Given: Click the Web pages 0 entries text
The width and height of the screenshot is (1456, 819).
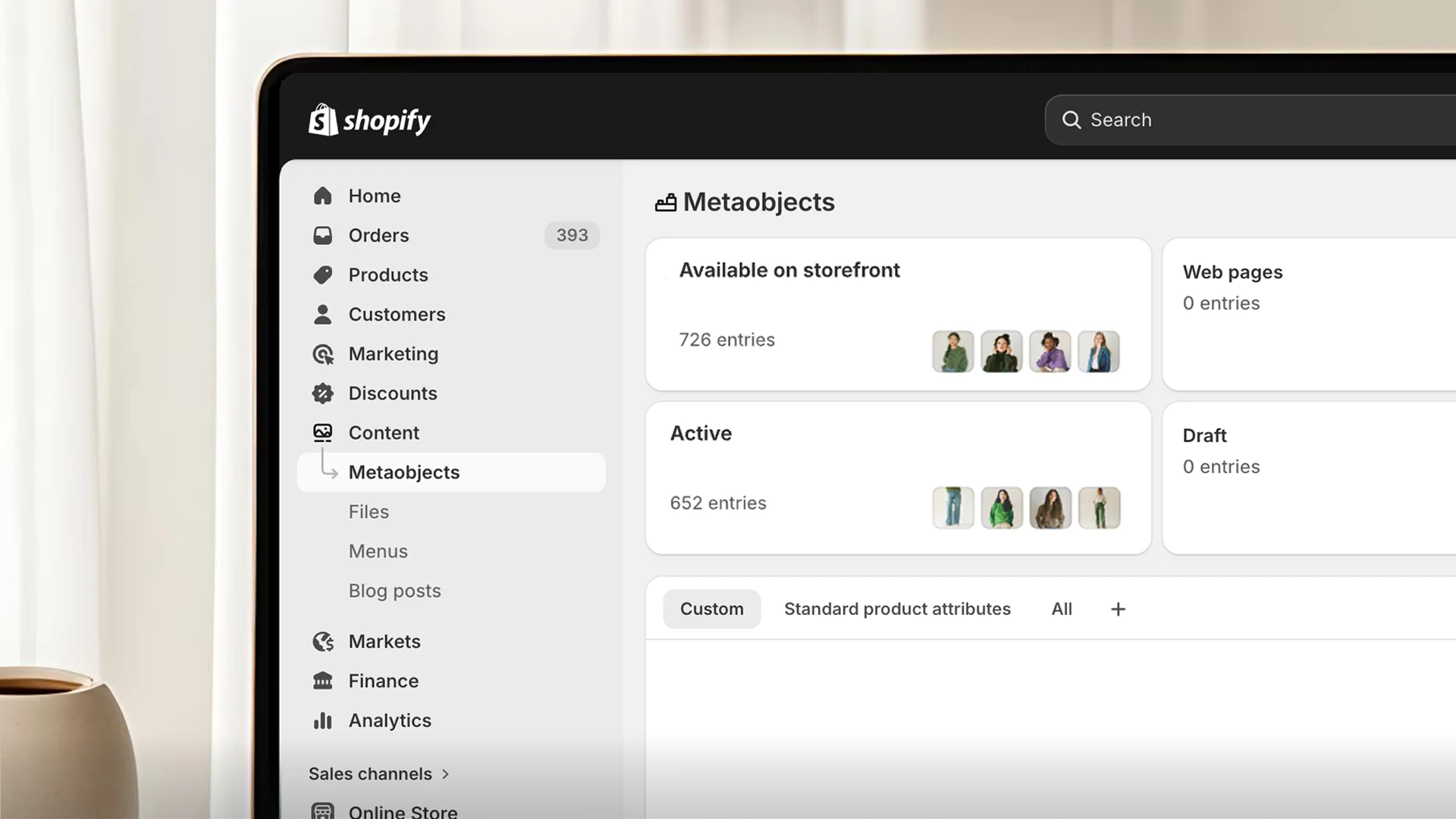Looking at the screenshot, I should 1221,303.
